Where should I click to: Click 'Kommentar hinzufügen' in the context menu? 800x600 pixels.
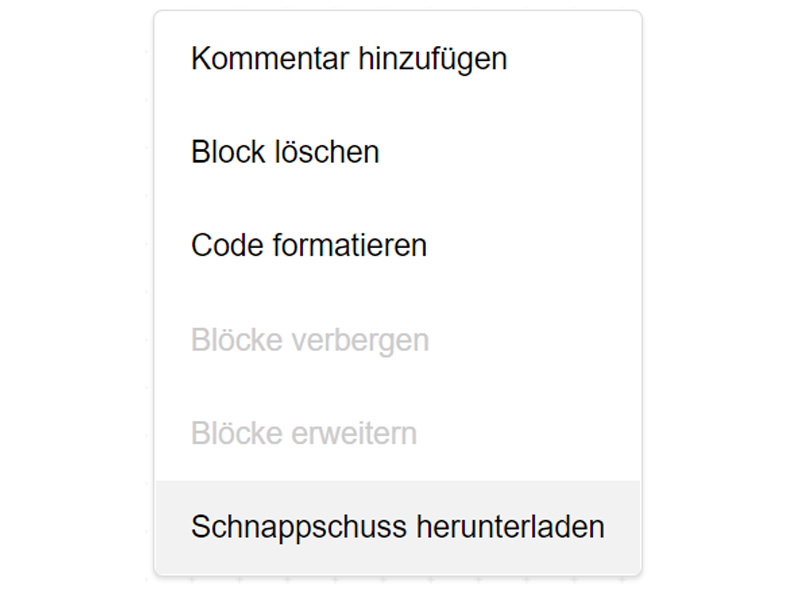[349, 59]
